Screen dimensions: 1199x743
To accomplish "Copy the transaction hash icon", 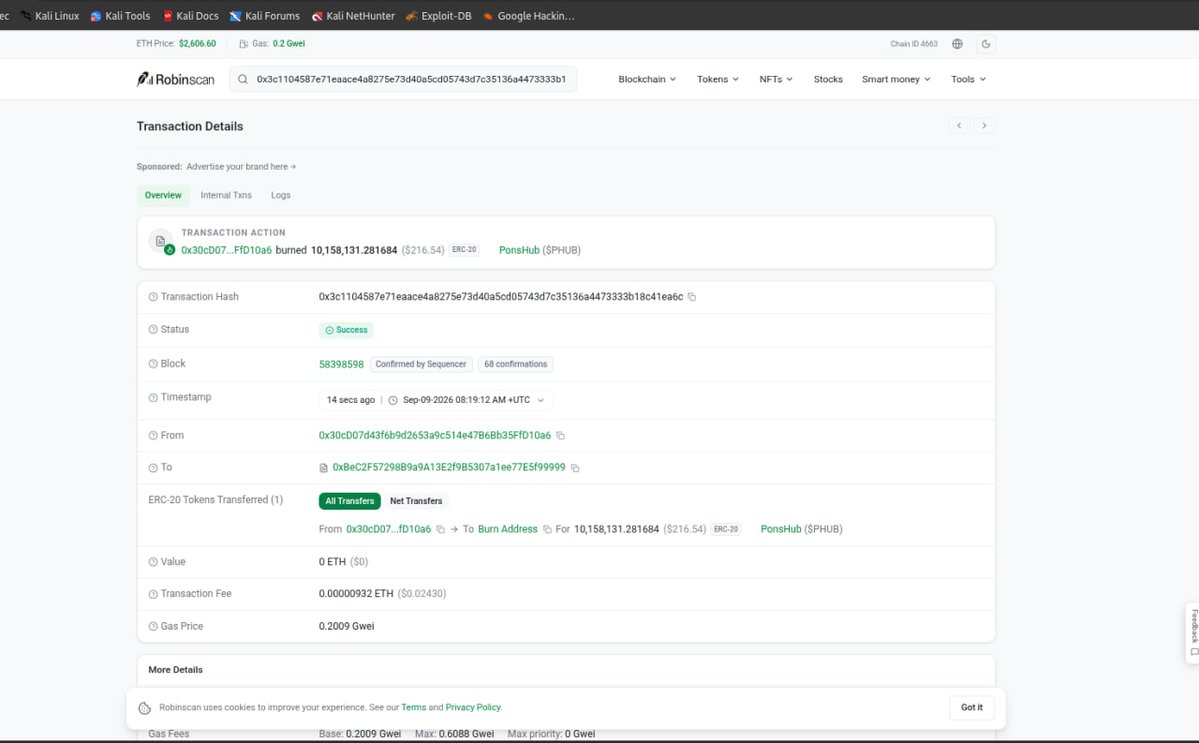I will tap(691, 297).
